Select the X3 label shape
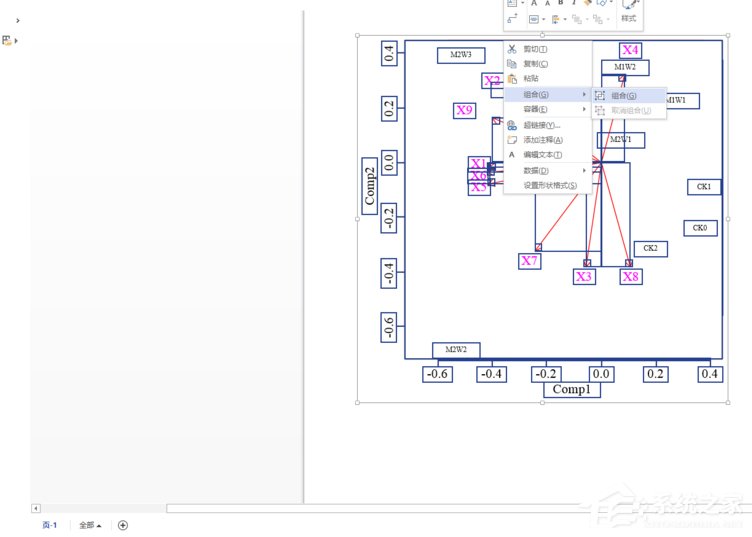752x537 pixels. tap(584, 277)
